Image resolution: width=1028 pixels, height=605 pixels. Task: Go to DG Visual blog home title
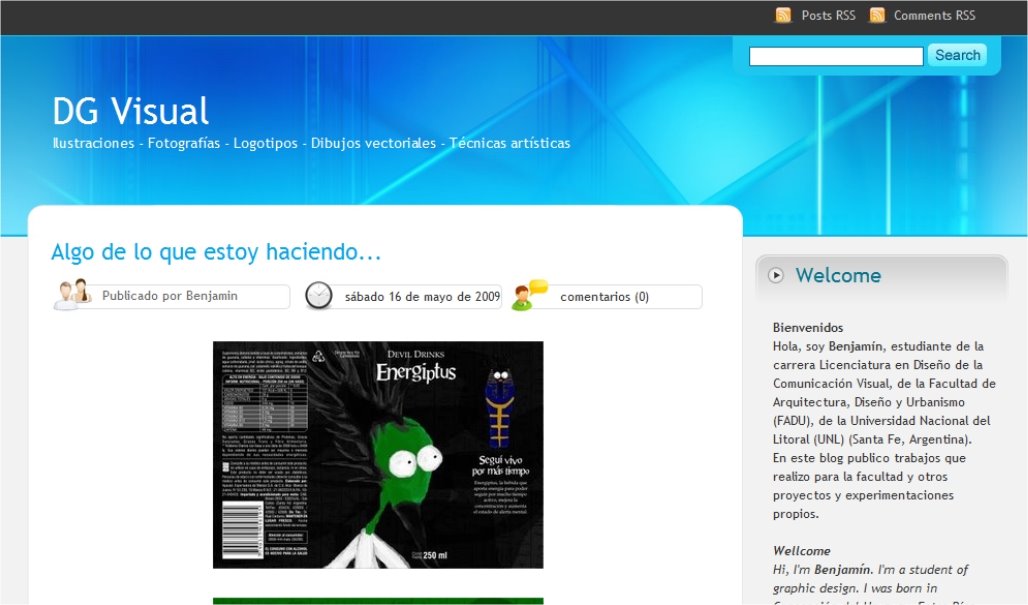130,111
